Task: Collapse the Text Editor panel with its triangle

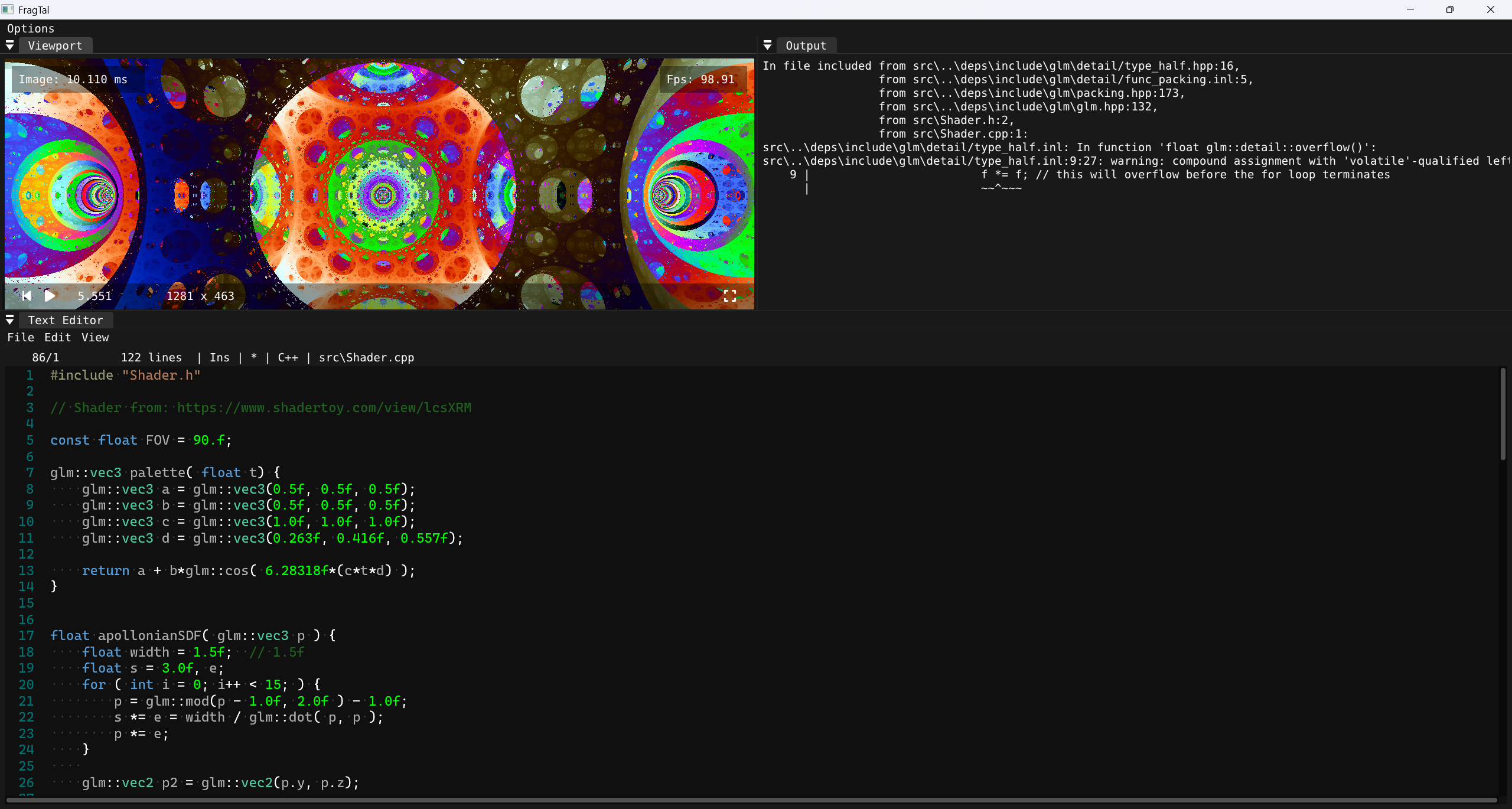Action: pyautogui.click(x=10, y=320)
